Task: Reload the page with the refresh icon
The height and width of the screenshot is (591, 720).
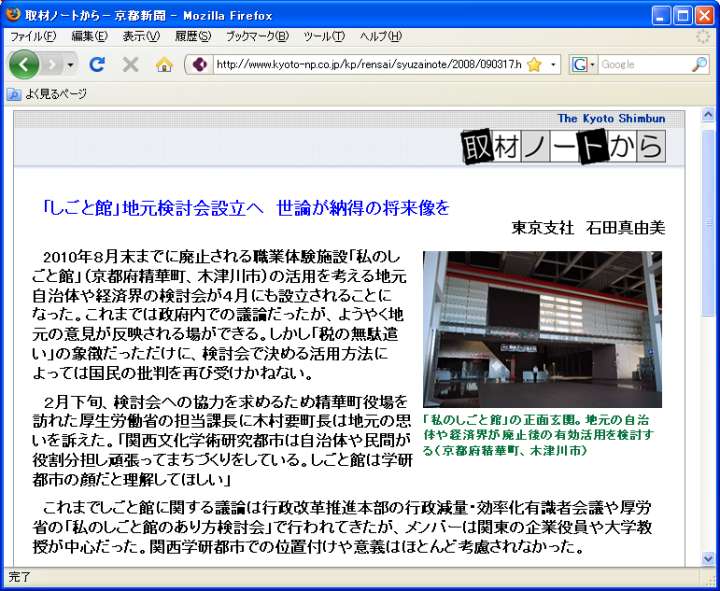Action: point(97,64)
